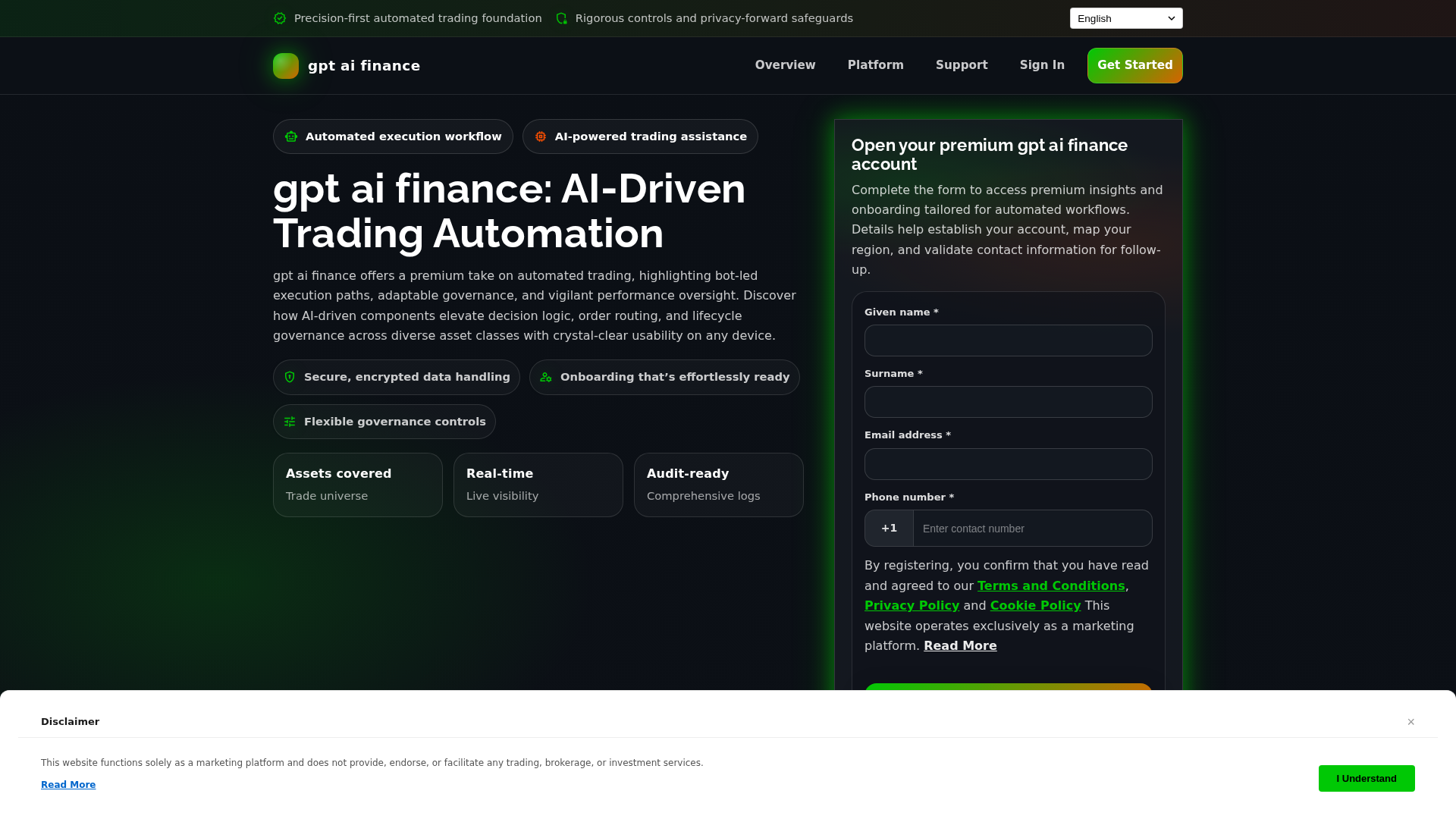Screen dimensions: 1456x819
Task: Click the checkmark badge icon beside Precision-first text
Action: (x=280, y=18)
